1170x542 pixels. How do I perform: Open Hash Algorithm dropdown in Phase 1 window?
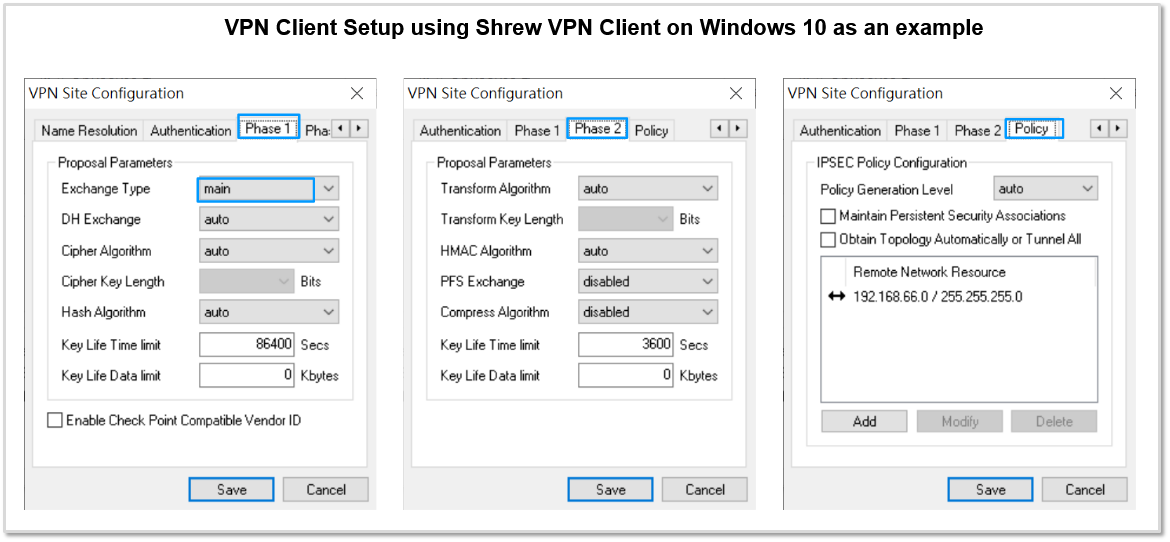point(269,312)
